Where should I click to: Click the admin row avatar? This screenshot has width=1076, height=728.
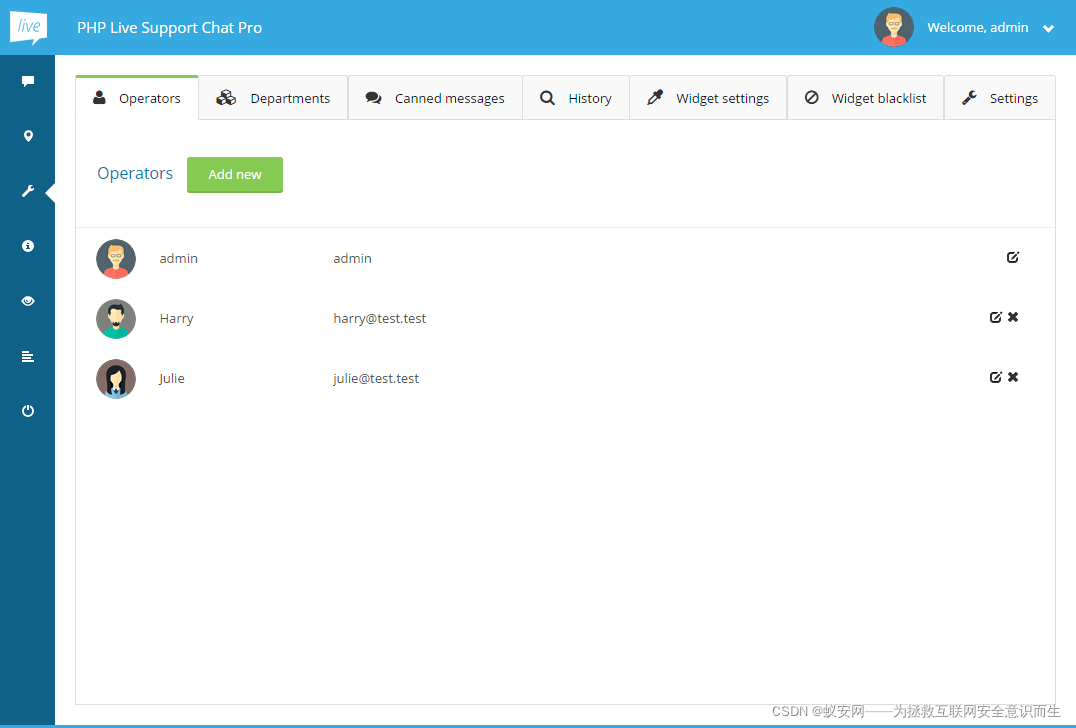coord(116,259)
